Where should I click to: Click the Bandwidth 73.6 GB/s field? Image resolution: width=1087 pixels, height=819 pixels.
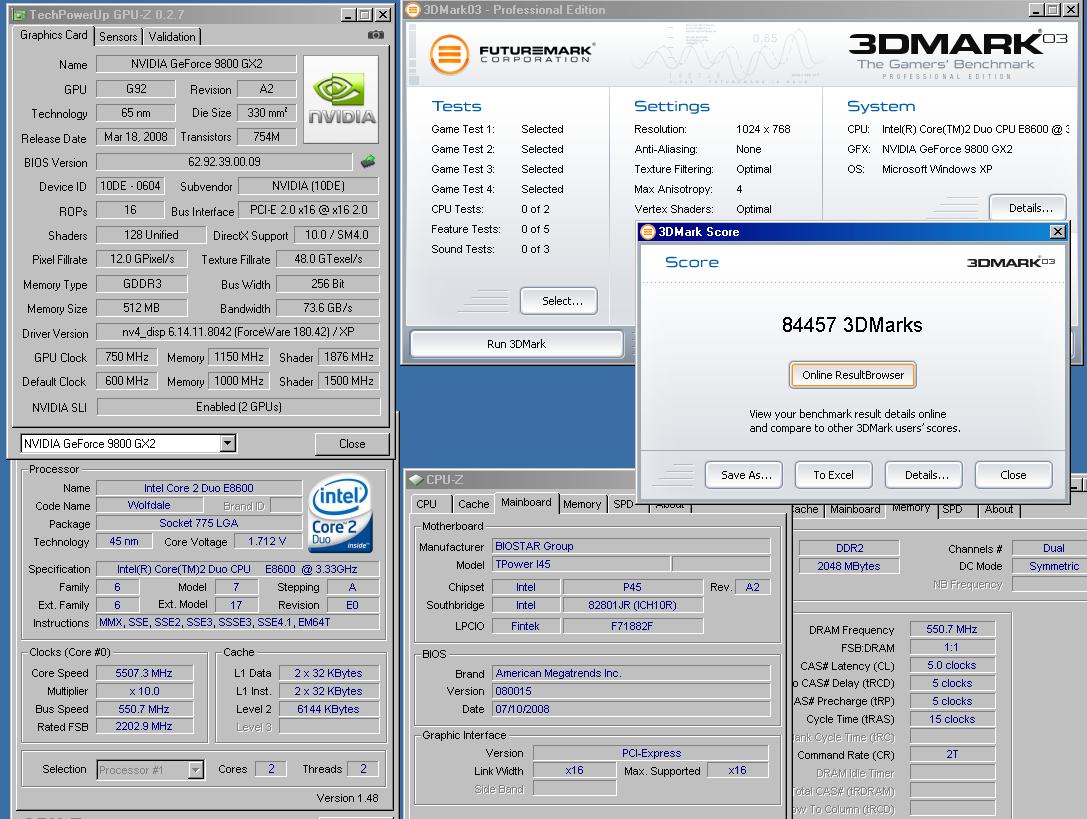327,308
